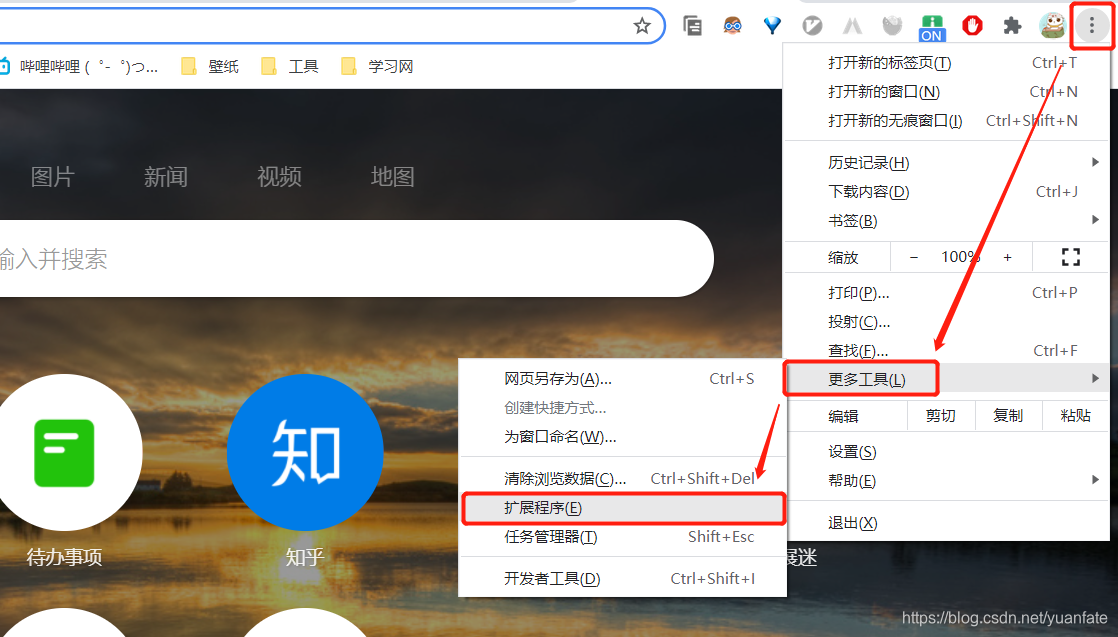The width and height of the screenshot is (1118, 637).
Task: Select 退出(X) menu item
Action: 947,523
